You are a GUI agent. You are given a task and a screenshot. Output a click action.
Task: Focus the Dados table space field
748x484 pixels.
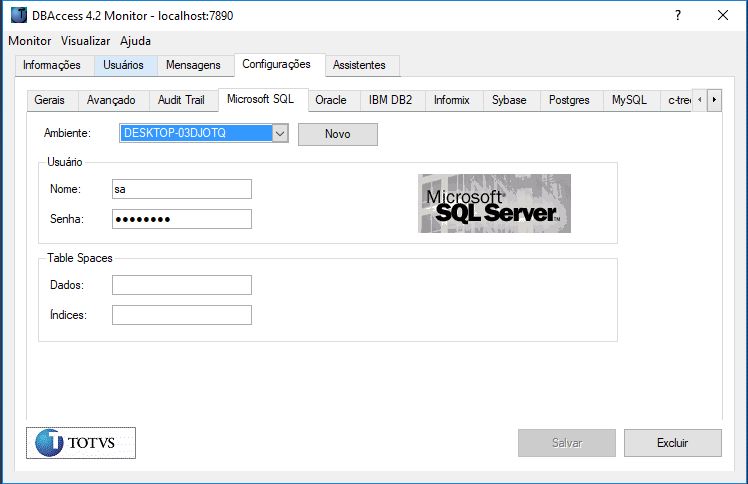(x=182, y=285)
